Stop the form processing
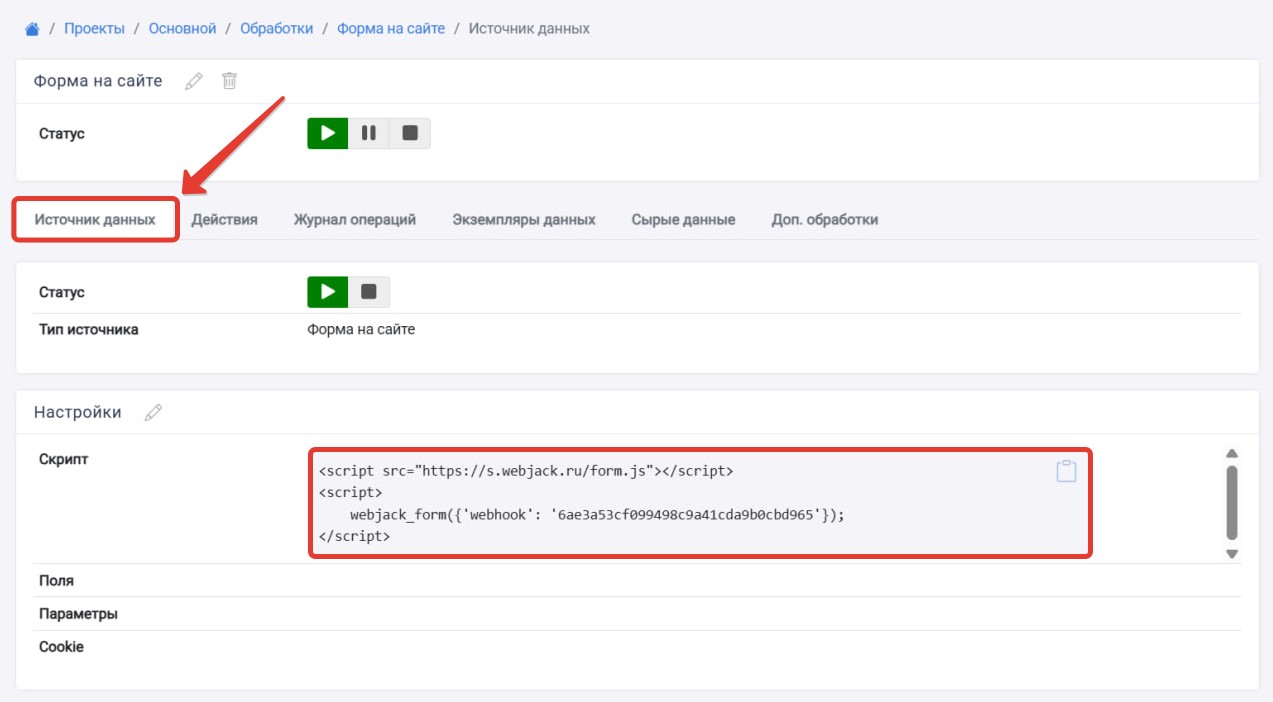Image resolution: width=1273 pixels, height=702 pixels. [410, 133]
